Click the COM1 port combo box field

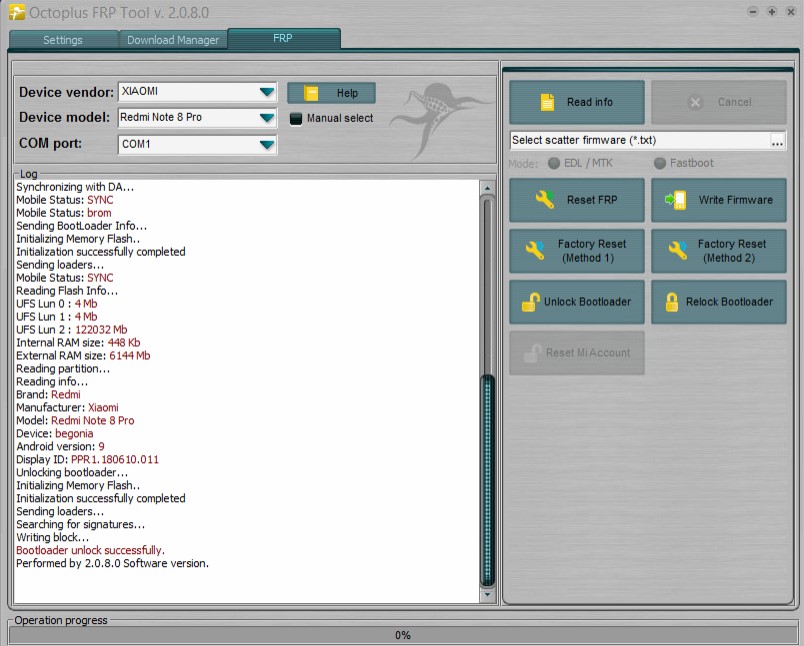click(197, 145)
